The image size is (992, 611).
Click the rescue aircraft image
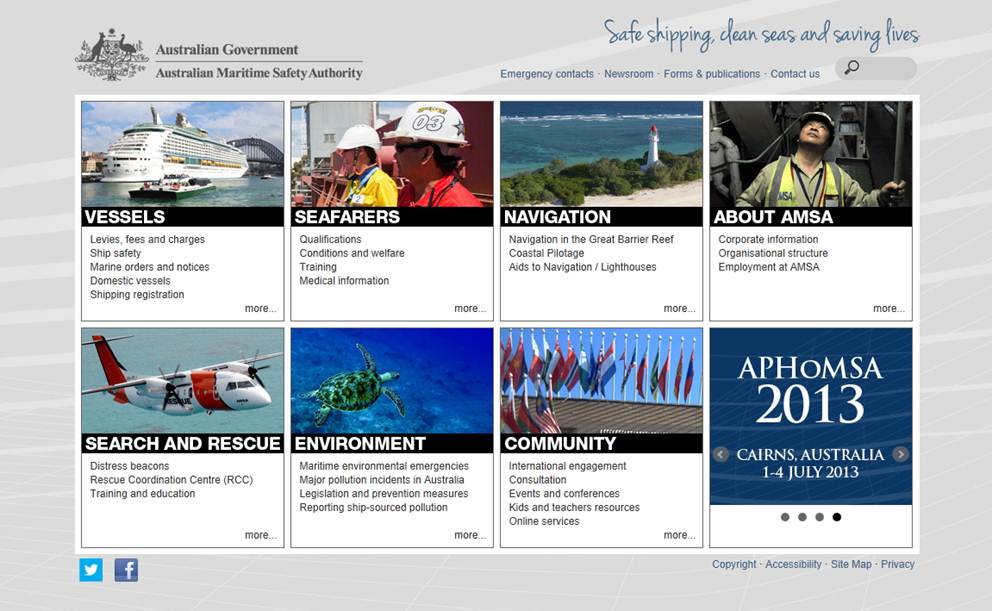point(182,381)
